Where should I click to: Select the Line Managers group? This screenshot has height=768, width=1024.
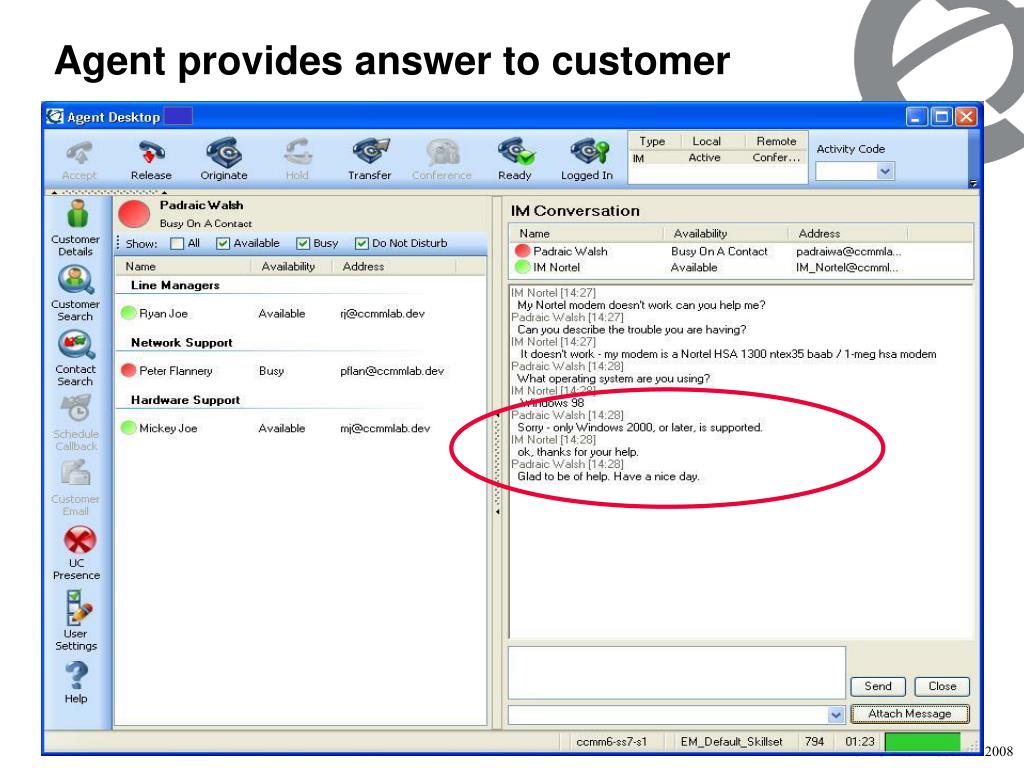tap(175, 285)
